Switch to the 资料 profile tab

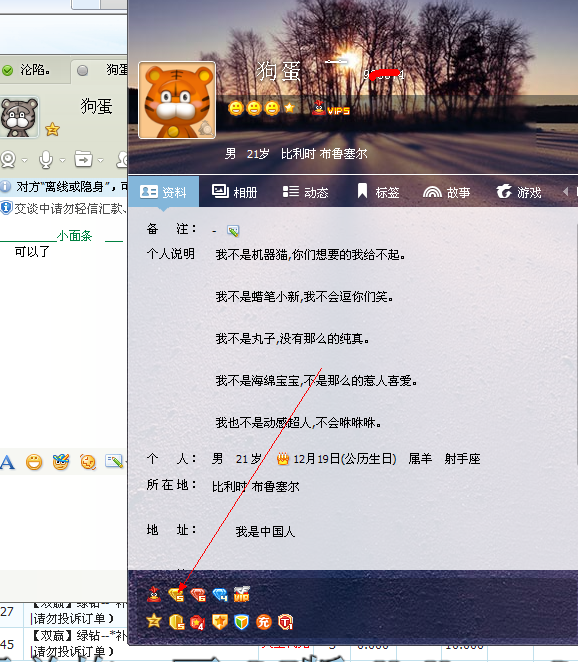coord(163,192)
